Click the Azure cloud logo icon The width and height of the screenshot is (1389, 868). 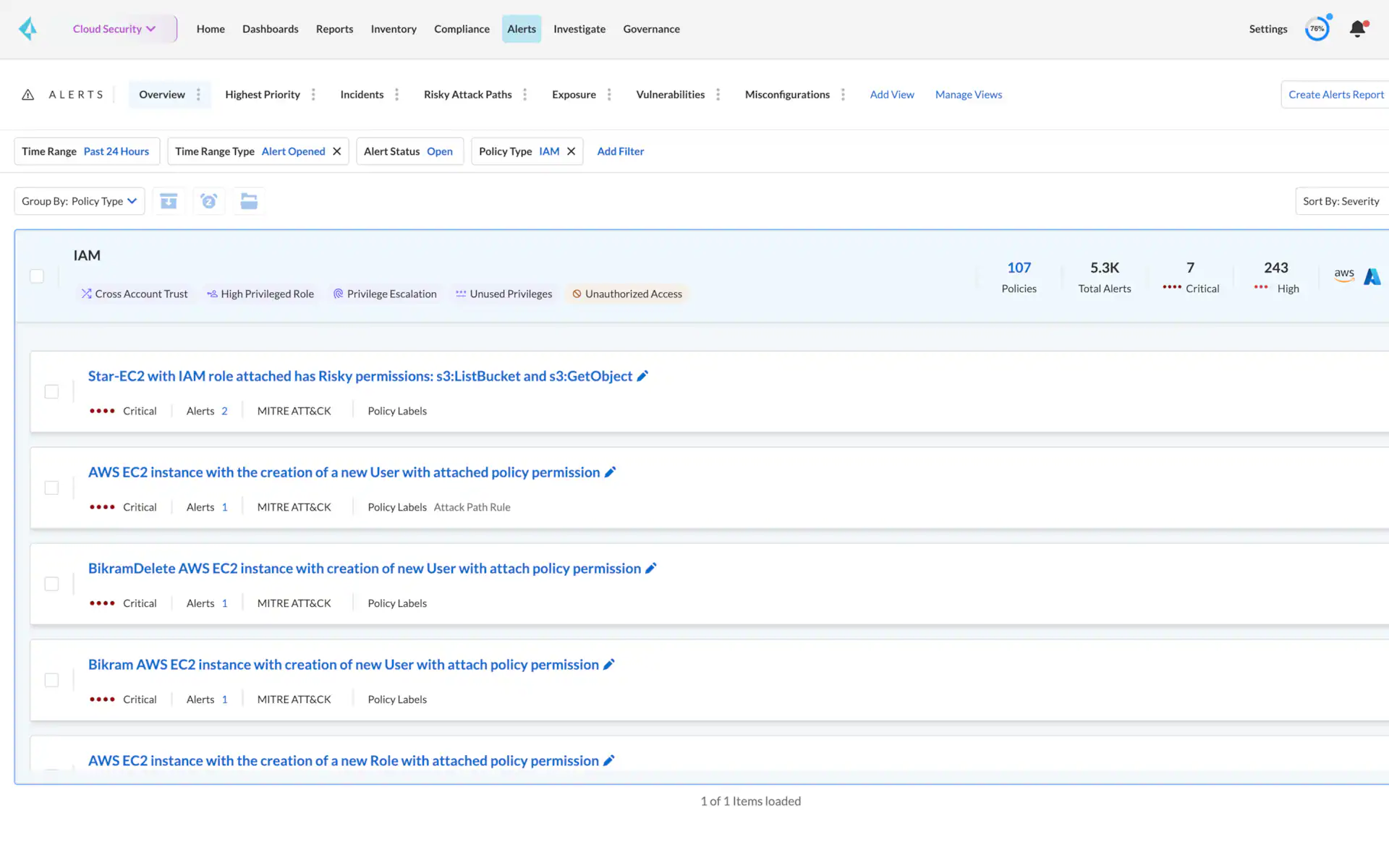pyautogui.click(x=1372, y=276)
